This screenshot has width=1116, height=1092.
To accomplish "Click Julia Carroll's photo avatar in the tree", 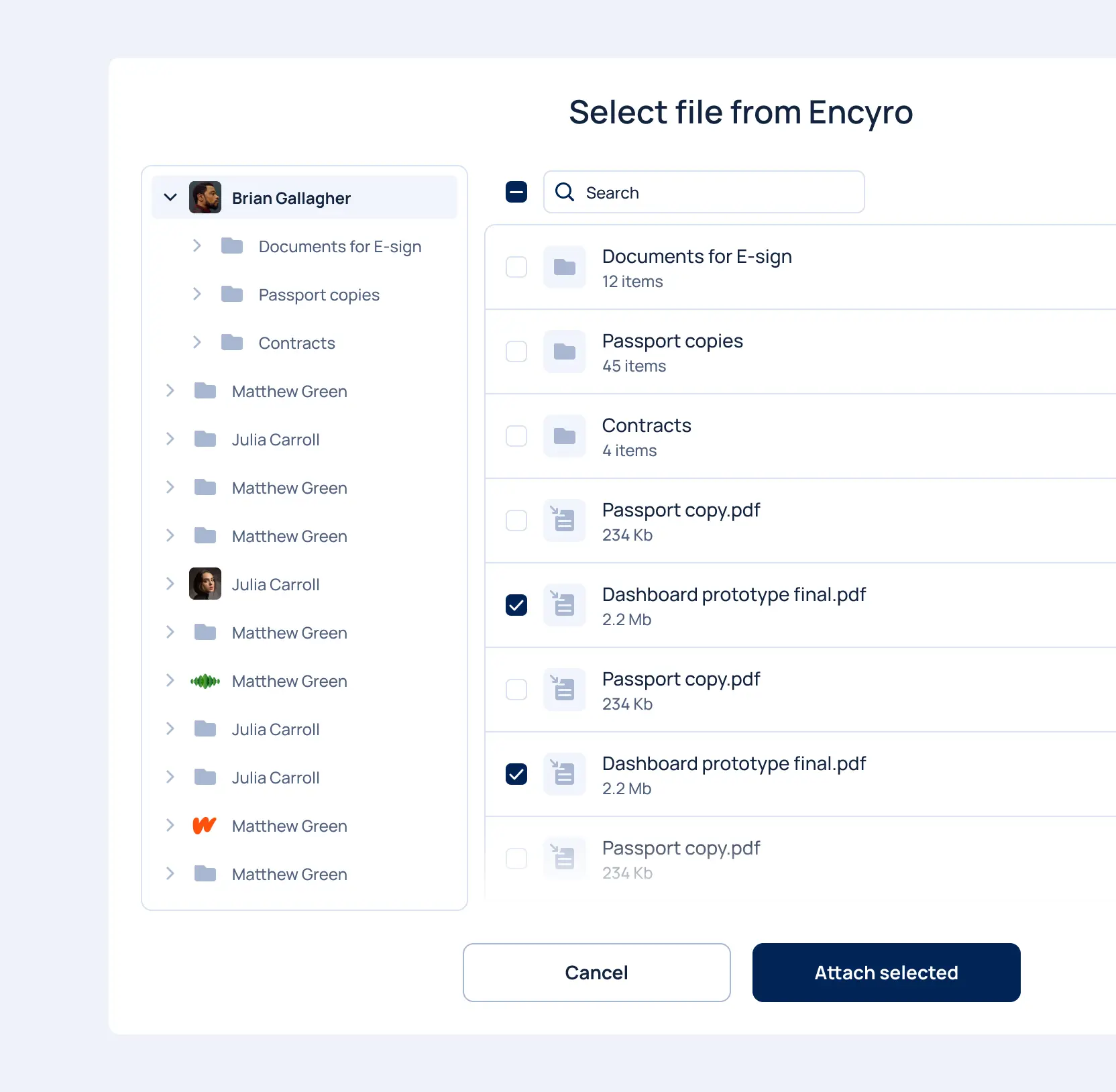I will tap(205, 584).
